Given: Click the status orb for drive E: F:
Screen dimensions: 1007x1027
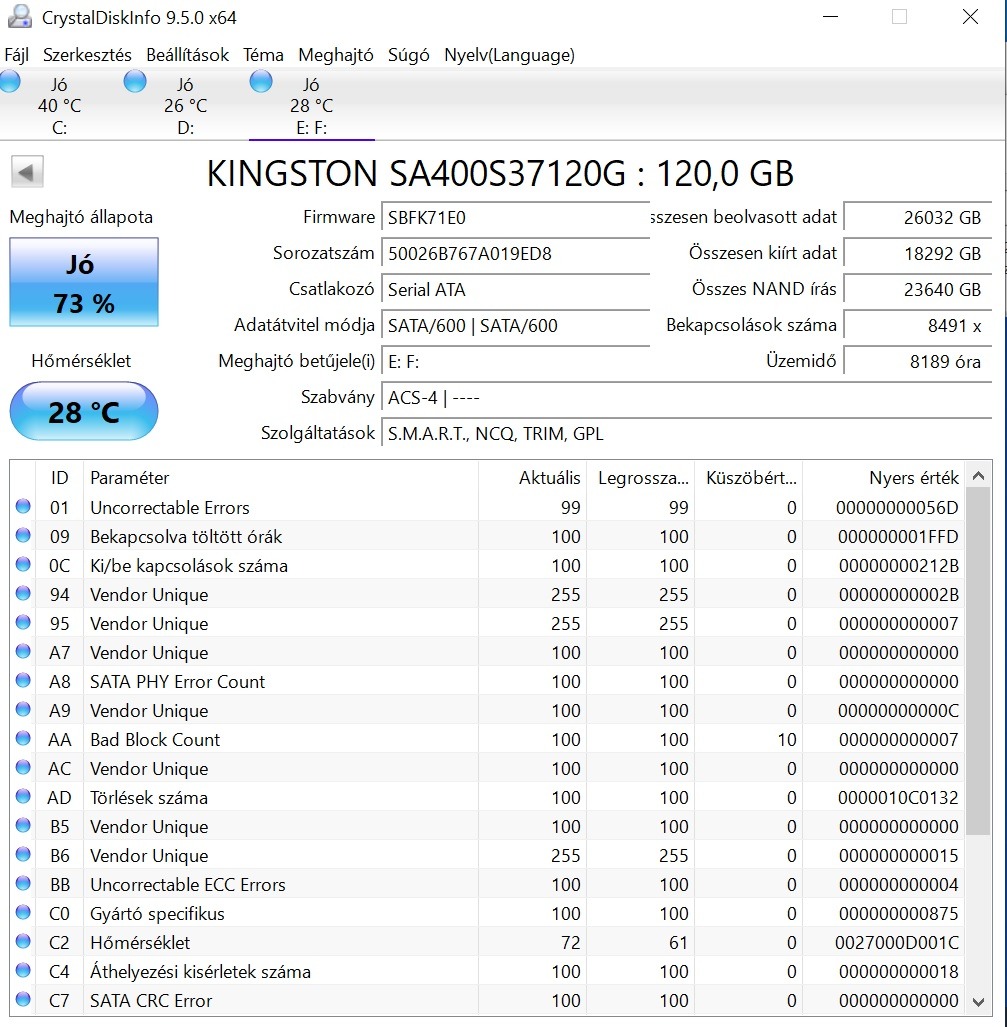Looking at the screenshot, I should click(x=261, y=82).
